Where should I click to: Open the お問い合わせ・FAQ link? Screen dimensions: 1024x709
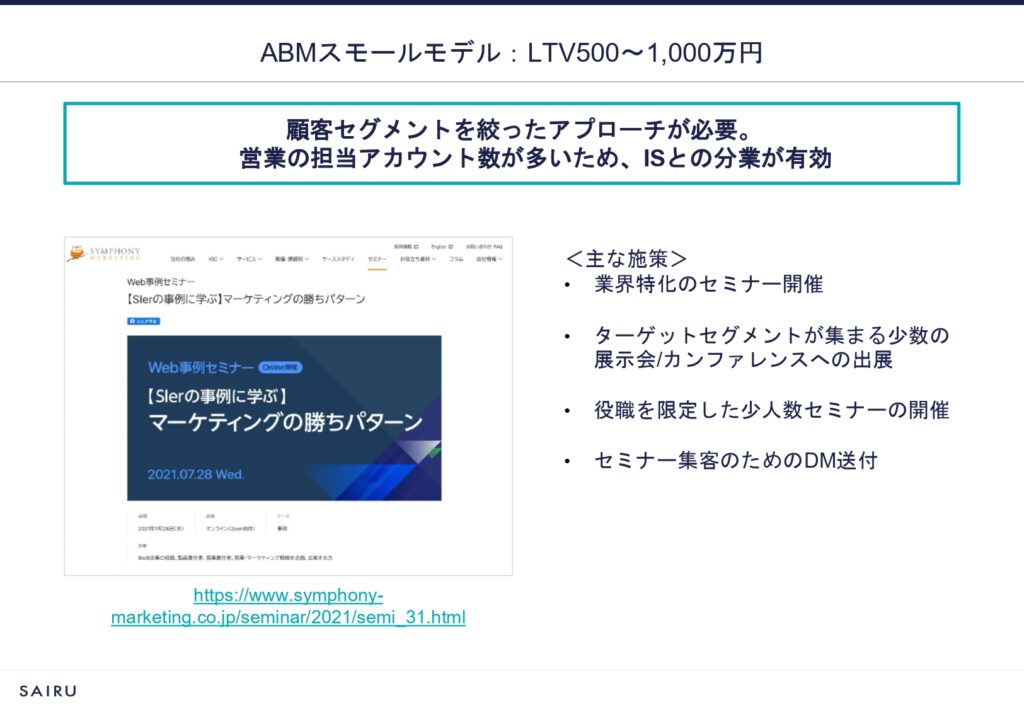pos(483,246)
